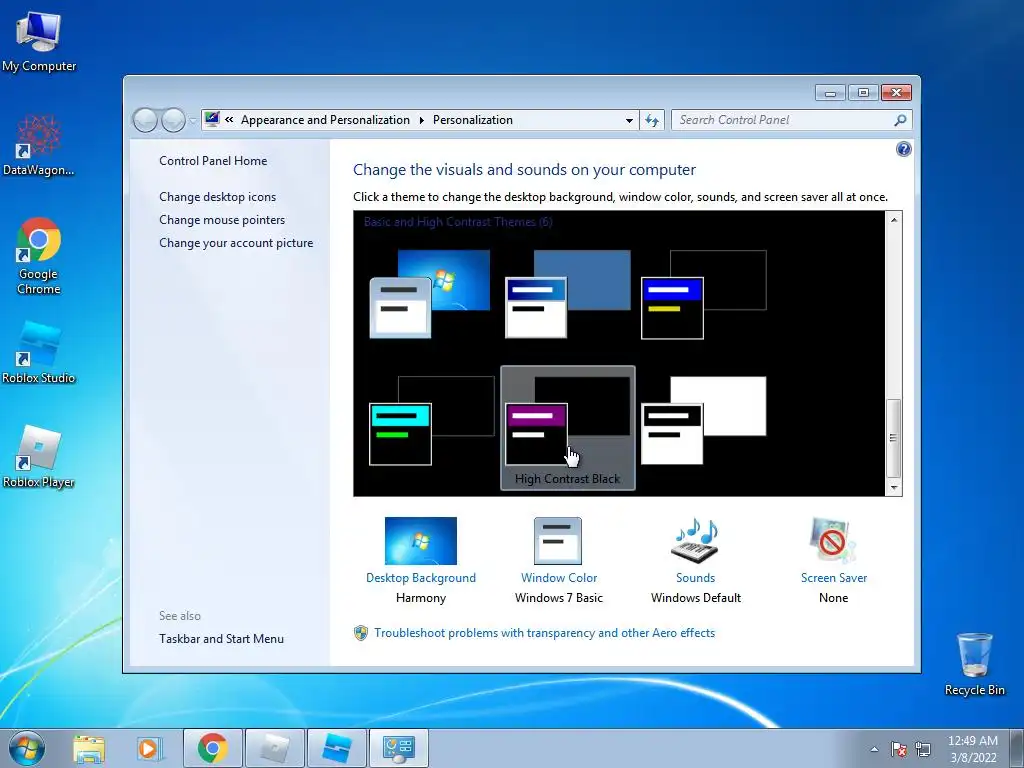
Task: Click the Control Panel address bar icon
Action: pyautogui.click(x=212, y=120)
